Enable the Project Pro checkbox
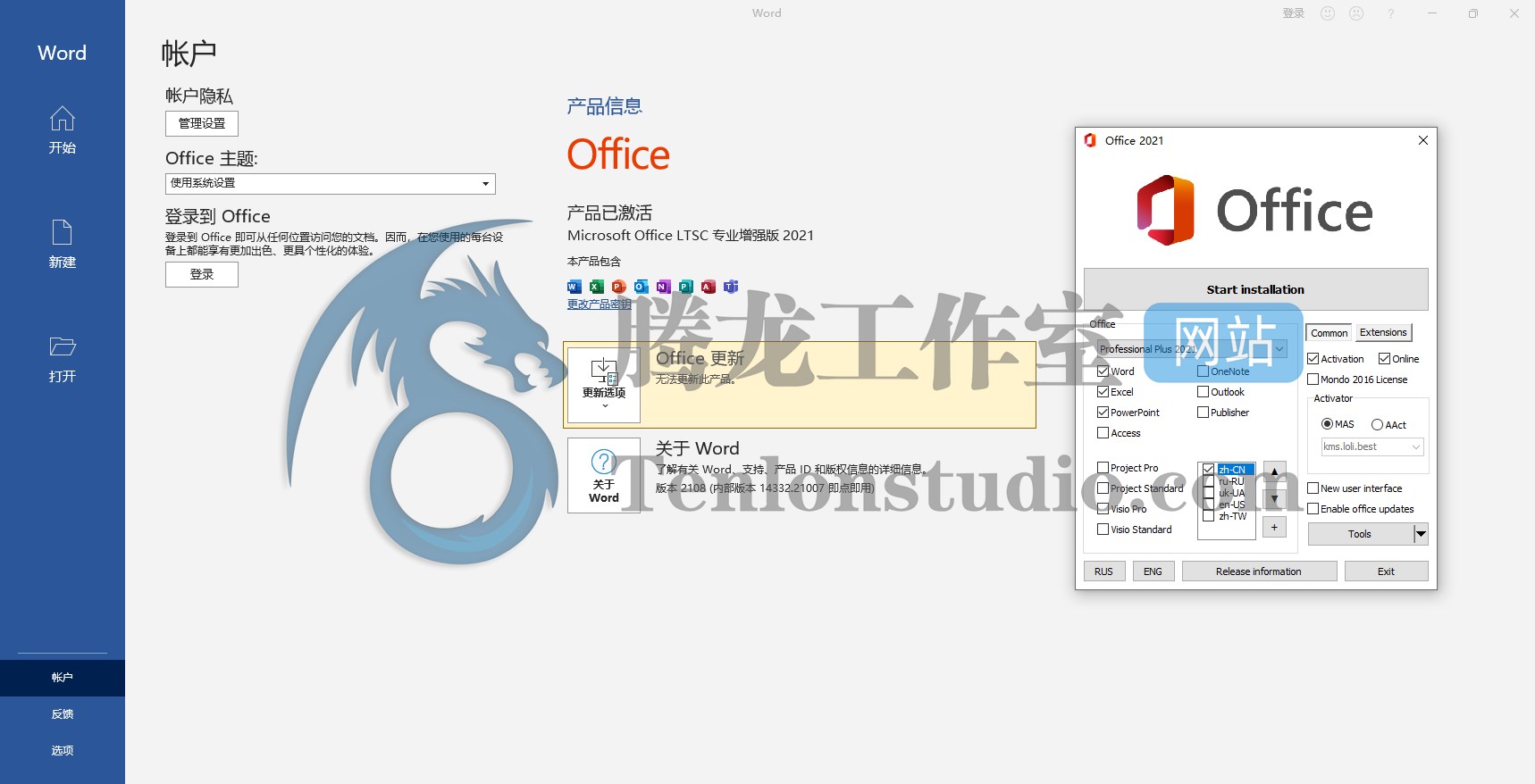Viewport: 1535px width, 784px height. (1103, 468)
